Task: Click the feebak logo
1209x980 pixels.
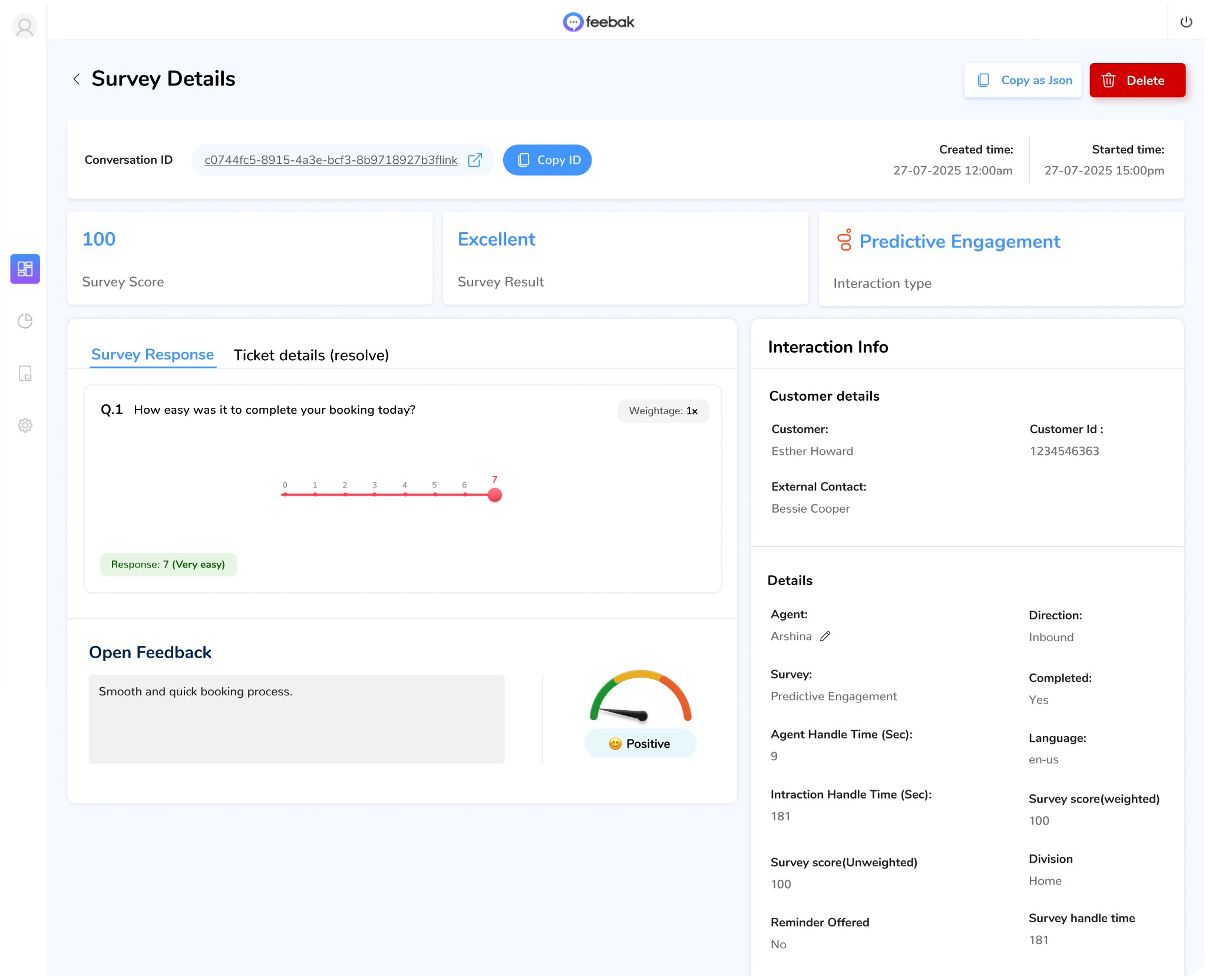Action: pos(599,22)
